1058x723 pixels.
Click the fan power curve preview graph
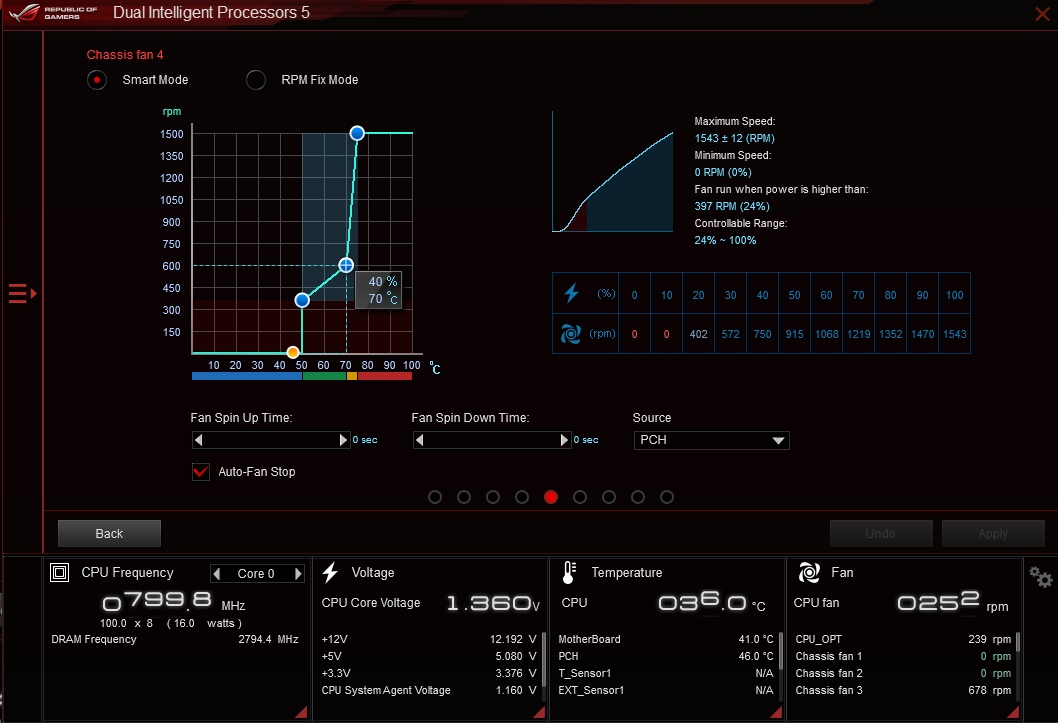613,172
